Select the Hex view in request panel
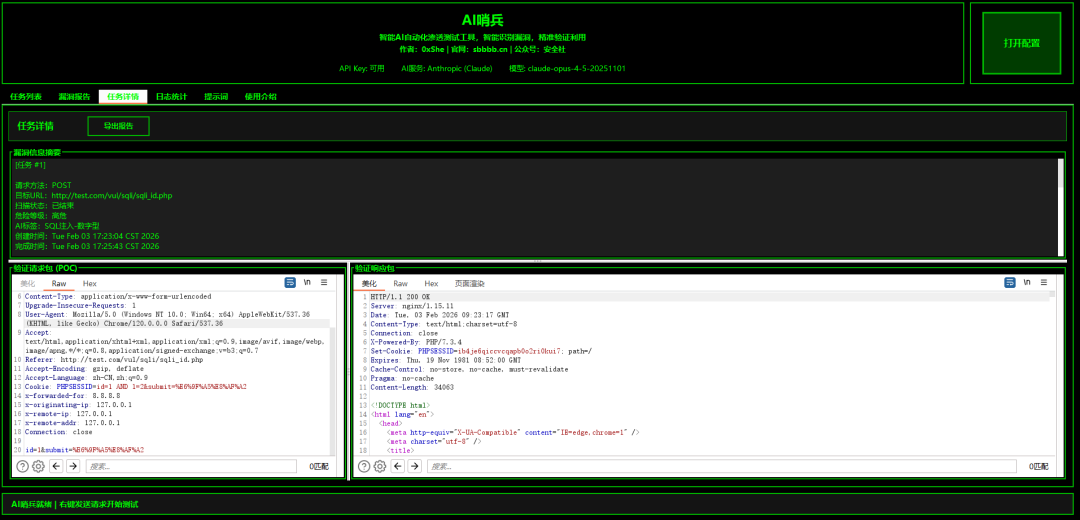Image resolution: width=1080 pixels, height=520 pixels. (90, 284)
